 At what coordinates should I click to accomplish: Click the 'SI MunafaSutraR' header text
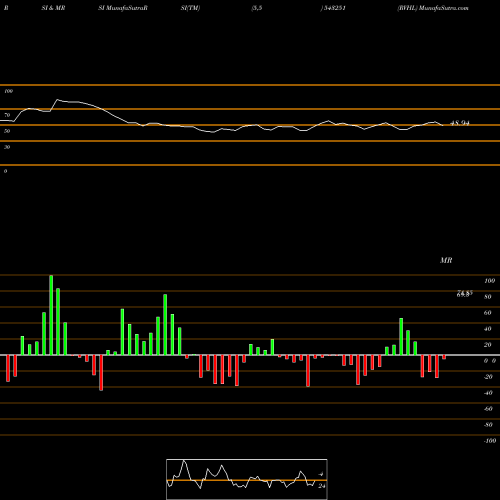tap(123, 8)
